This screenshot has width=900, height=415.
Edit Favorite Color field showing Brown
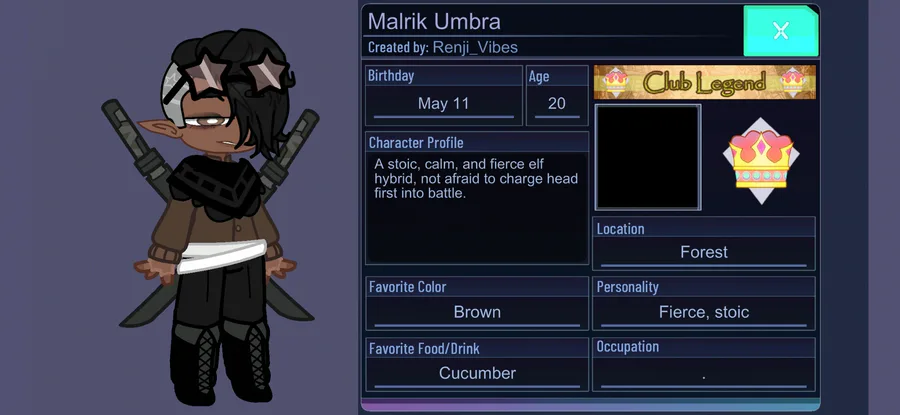click(x=477, y=312)
